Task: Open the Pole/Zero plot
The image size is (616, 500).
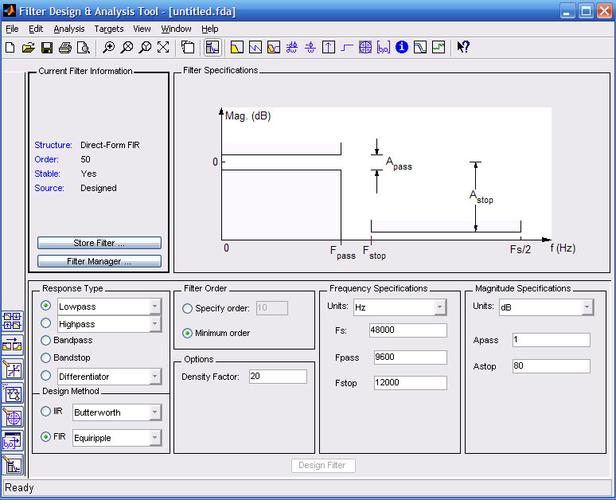Action: tap(365, 48)
